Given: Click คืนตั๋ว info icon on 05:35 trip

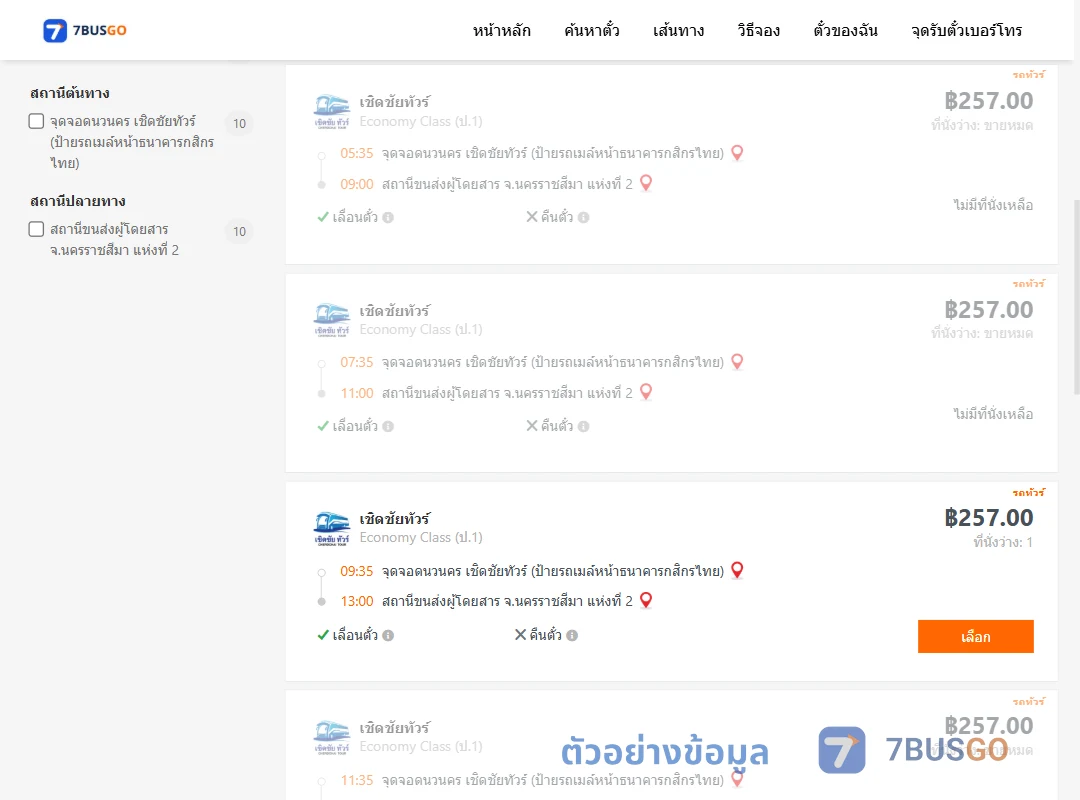Looking at the screenshot, I should click(583, 218).
